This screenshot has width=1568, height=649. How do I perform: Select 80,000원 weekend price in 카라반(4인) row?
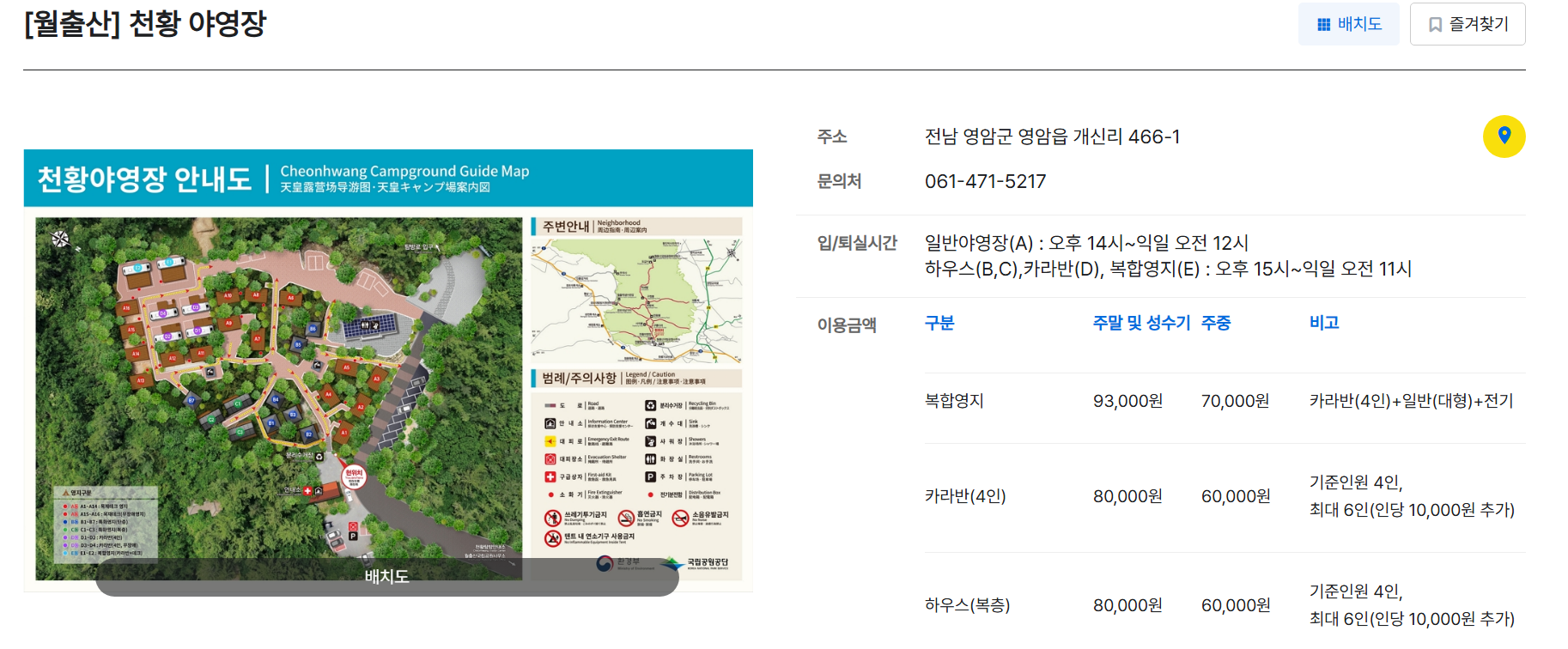tap(1127, 496)
